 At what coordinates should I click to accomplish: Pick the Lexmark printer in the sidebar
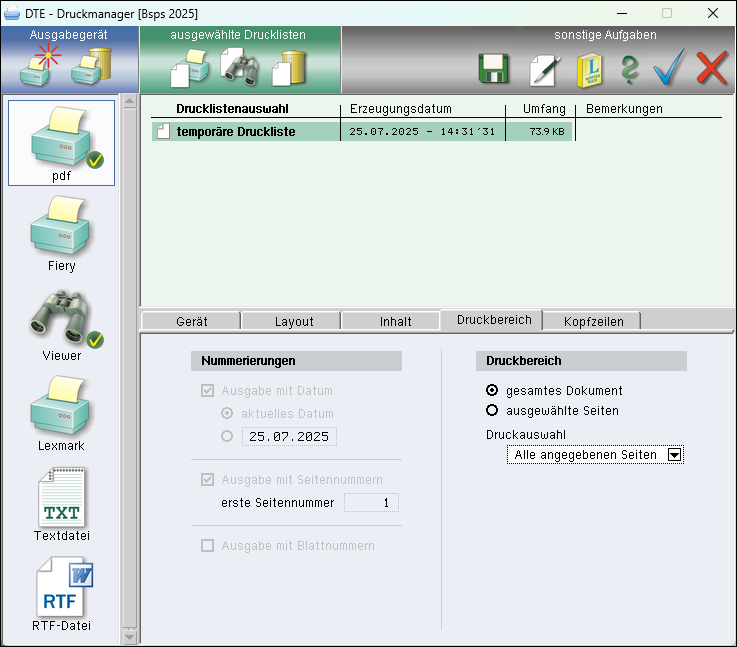[61, 414]
